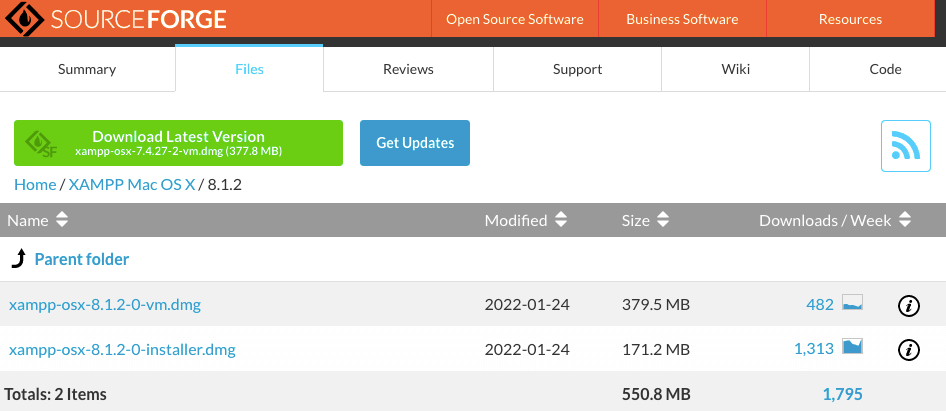
Task: Click info icon for xampp-osx-8.1.2-0-installer.dmg
Action: click(908, 349)
